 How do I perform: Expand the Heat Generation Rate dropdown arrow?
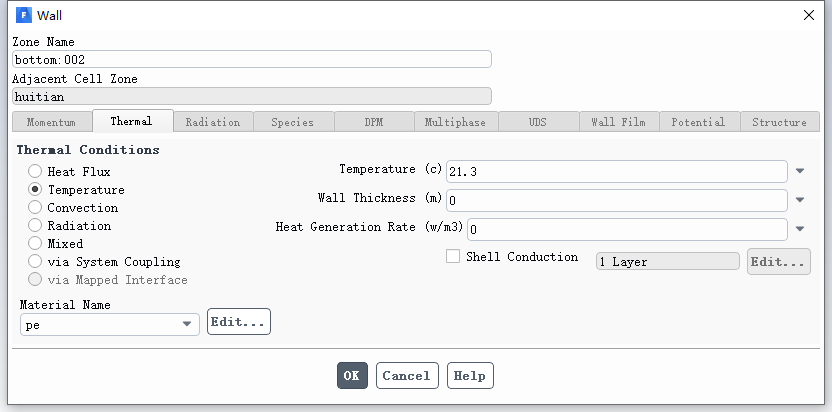[800, 229]
